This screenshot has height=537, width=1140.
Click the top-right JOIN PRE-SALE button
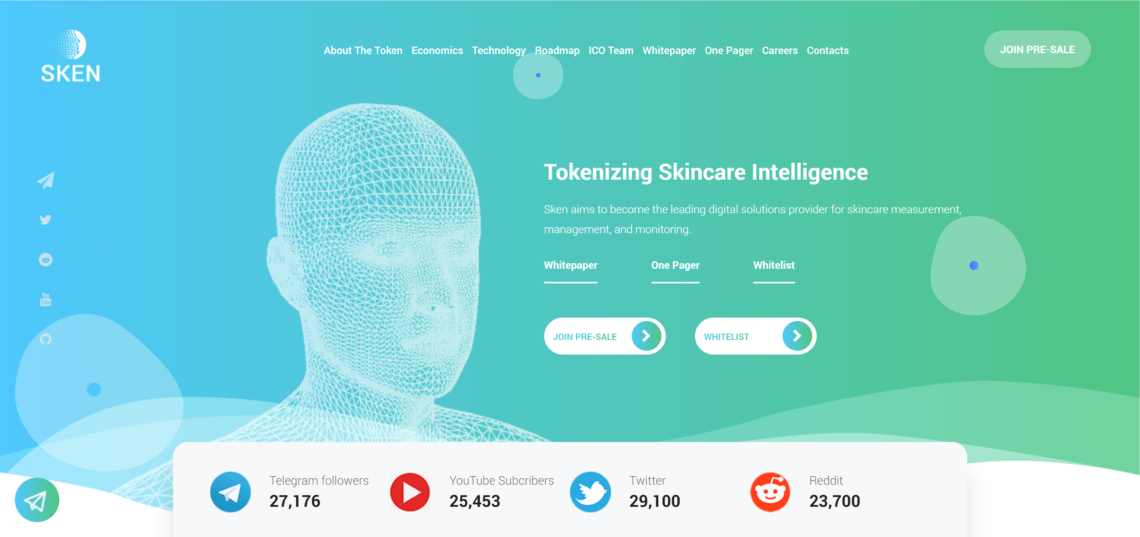coord(1037,49)
